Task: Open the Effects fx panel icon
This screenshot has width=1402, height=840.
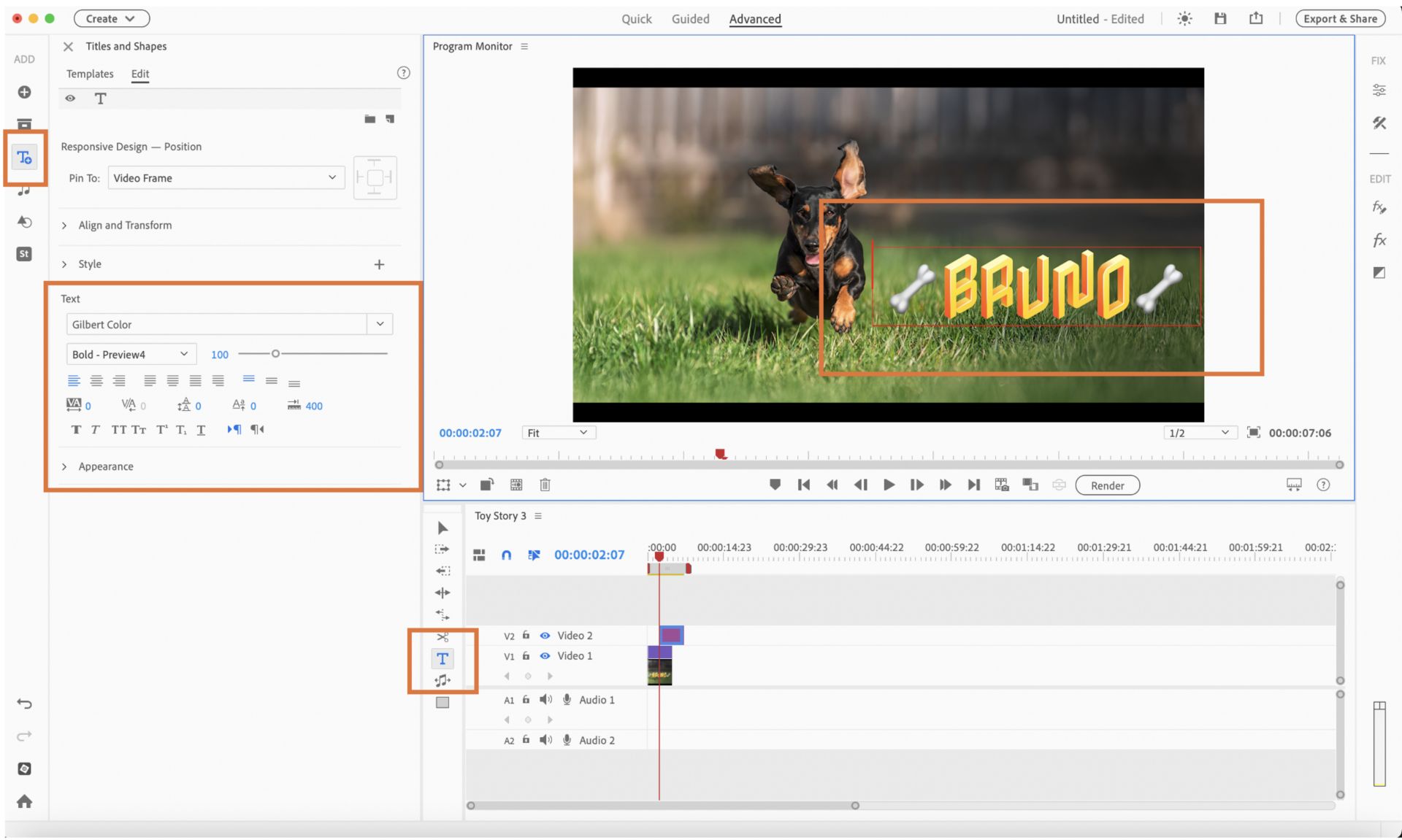Action: pos(1379,240)
